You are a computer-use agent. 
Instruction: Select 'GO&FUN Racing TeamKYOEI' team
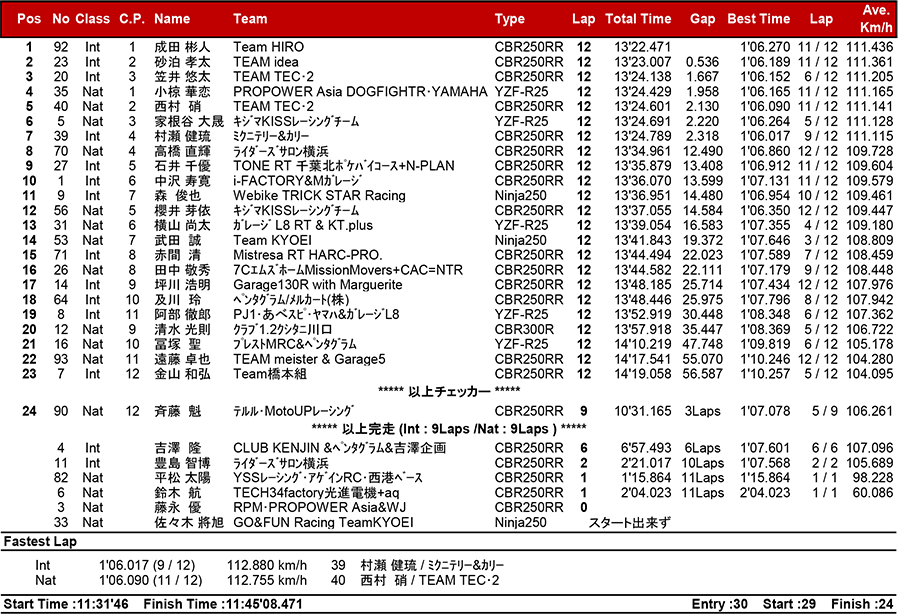pyautogui.click(x=323, y=523)
